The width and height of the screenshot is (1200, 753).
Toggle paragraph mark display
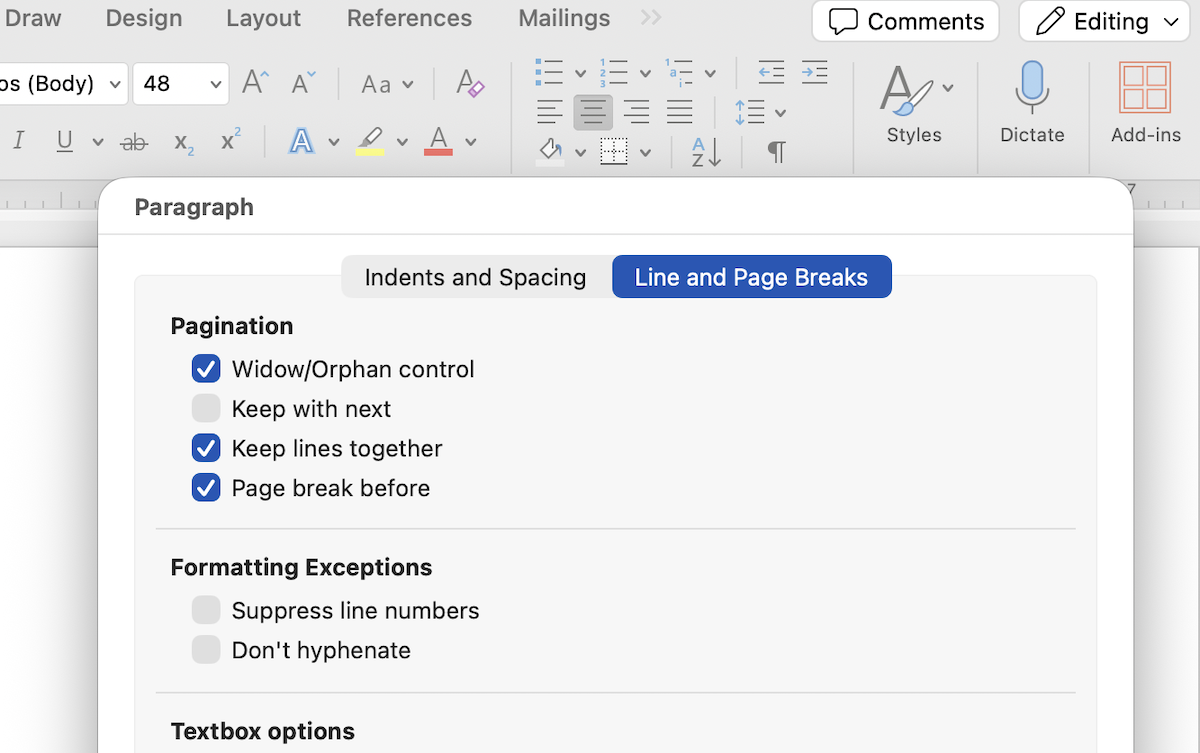(777, 152)
